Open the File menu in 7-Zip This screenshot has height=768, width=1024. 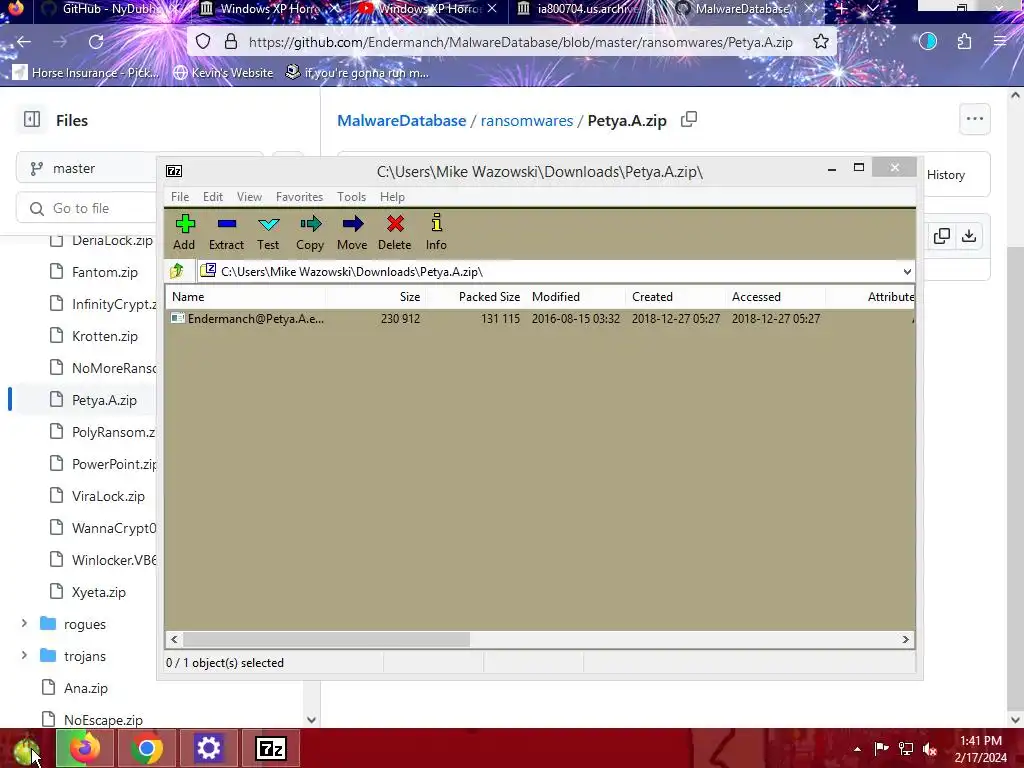click(x=180, y=197)
